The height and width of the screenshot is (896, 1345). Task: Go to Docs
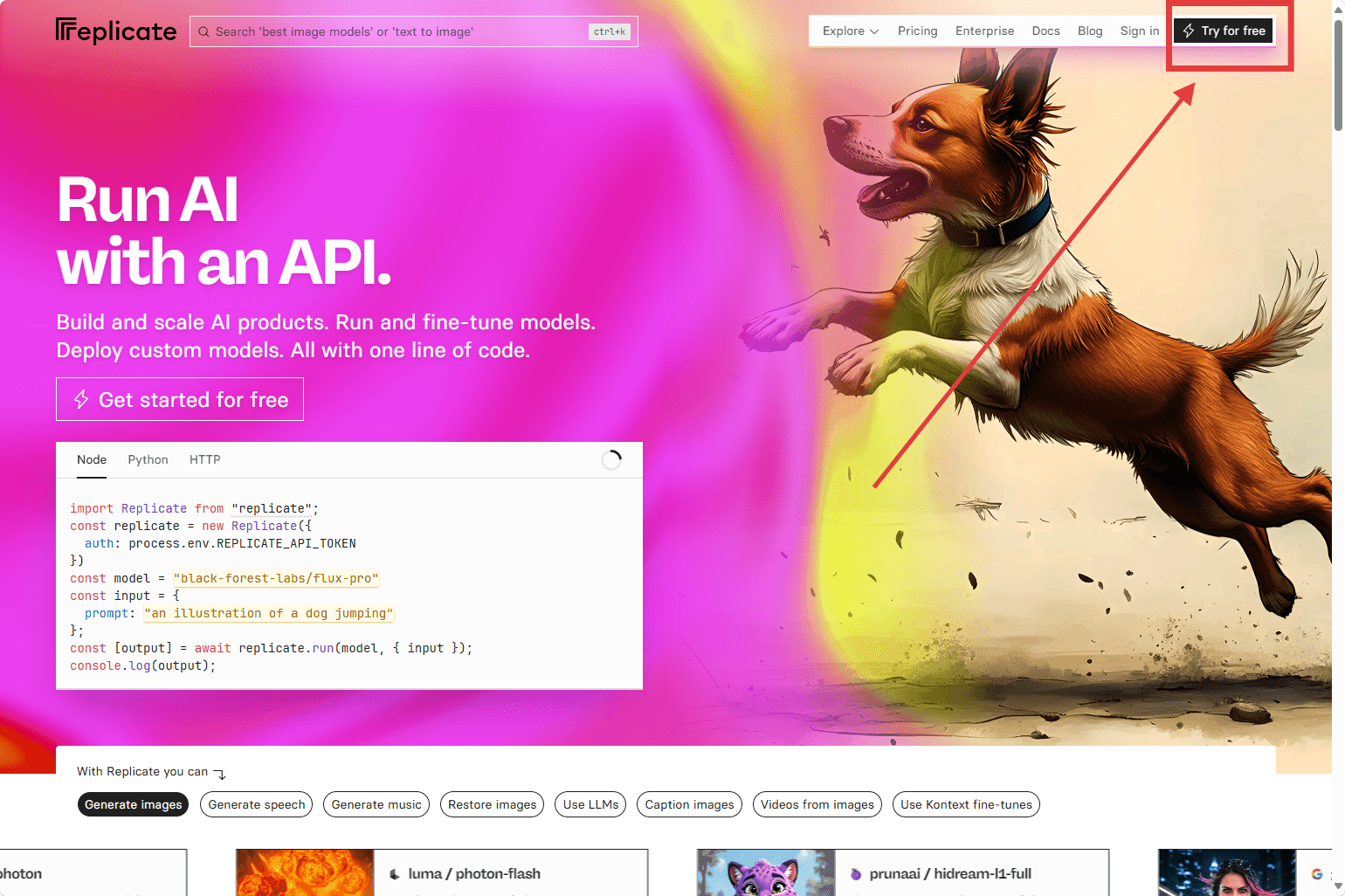tap(1046, 31)
